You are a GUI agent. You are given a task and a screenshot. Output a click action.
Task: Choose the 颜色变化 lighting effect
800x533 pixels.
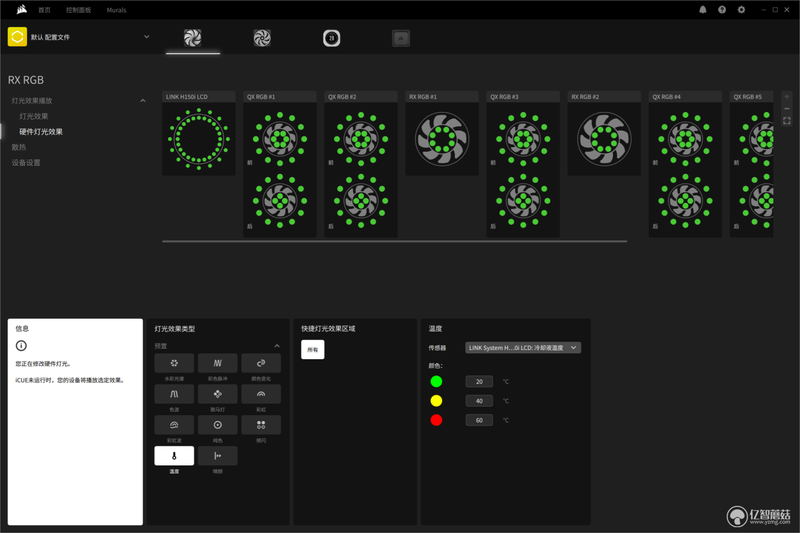pyautogui.click(x=261, y=363)
